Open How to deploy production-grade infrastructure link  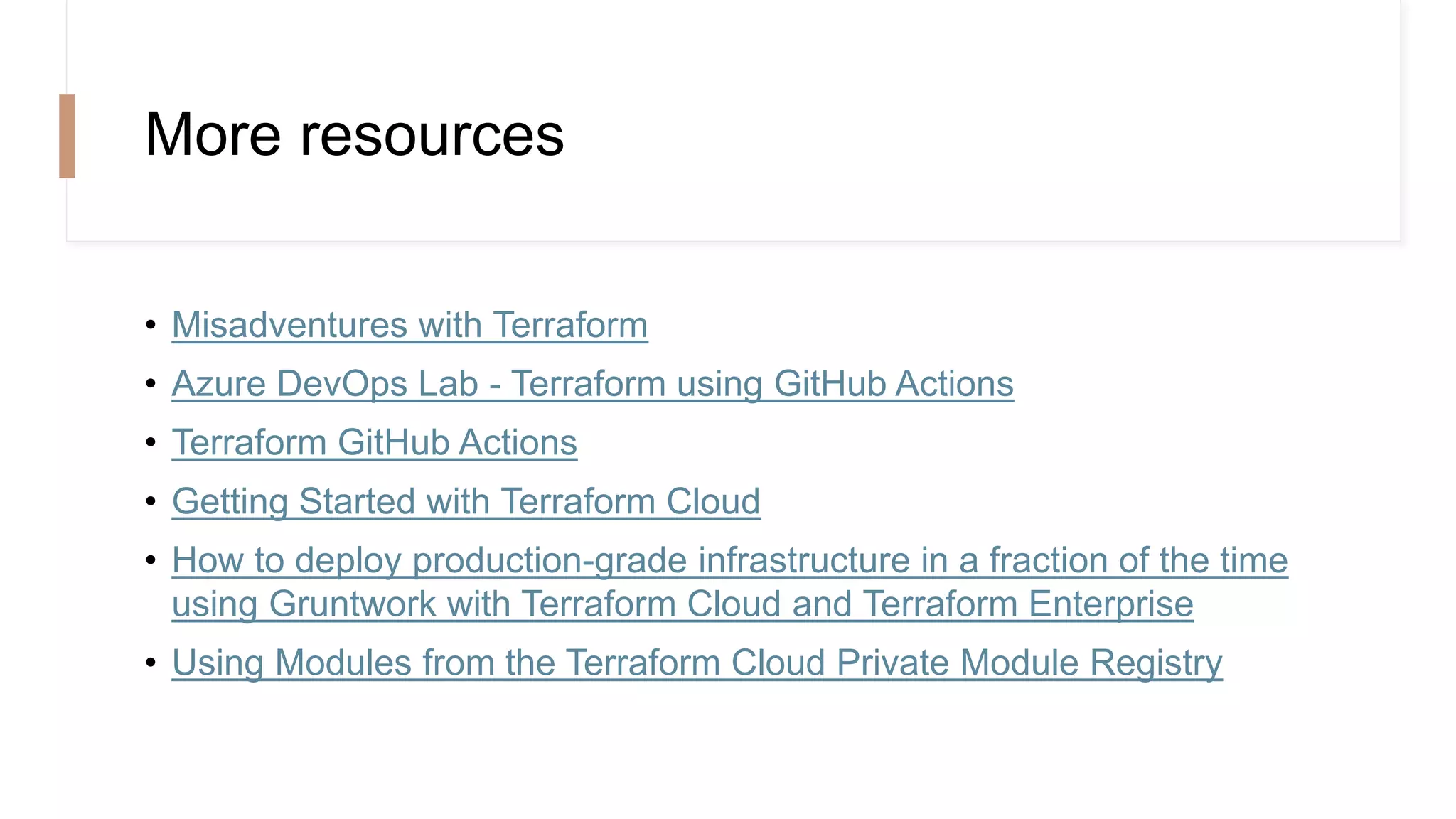click(x=729, y=560)
